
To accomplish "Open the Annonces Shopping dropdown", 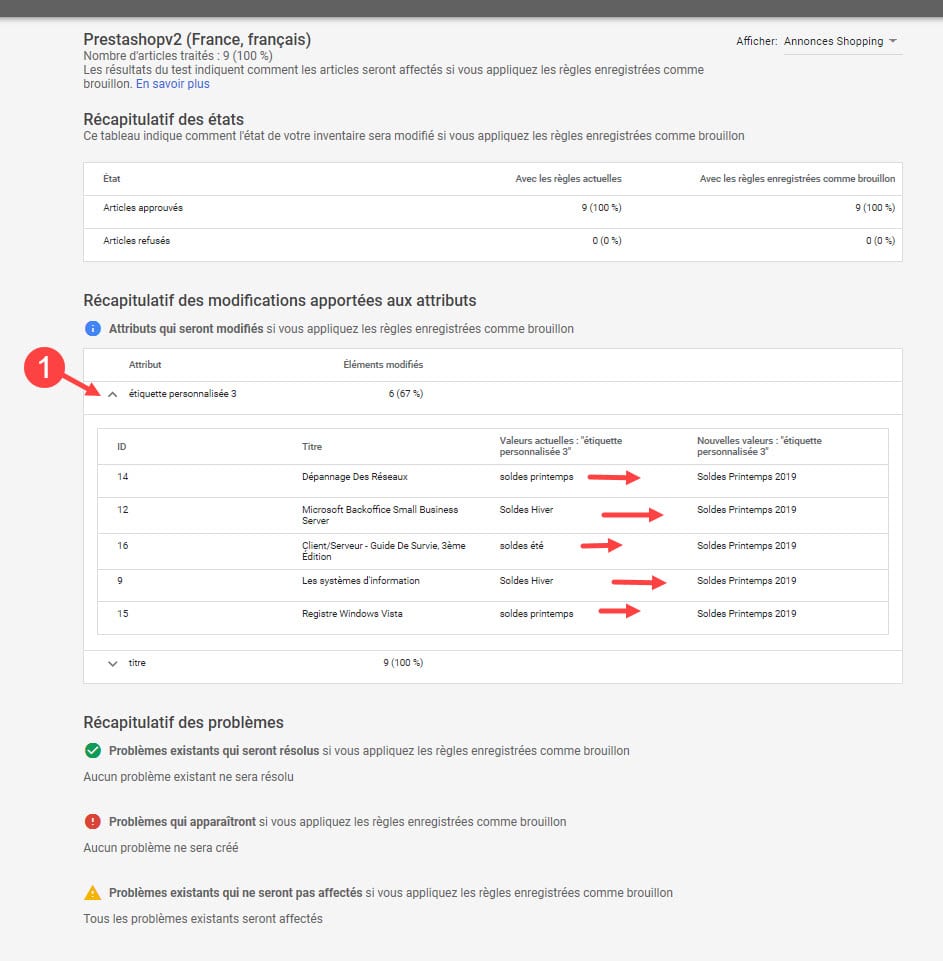I will (x=840, y=41).
